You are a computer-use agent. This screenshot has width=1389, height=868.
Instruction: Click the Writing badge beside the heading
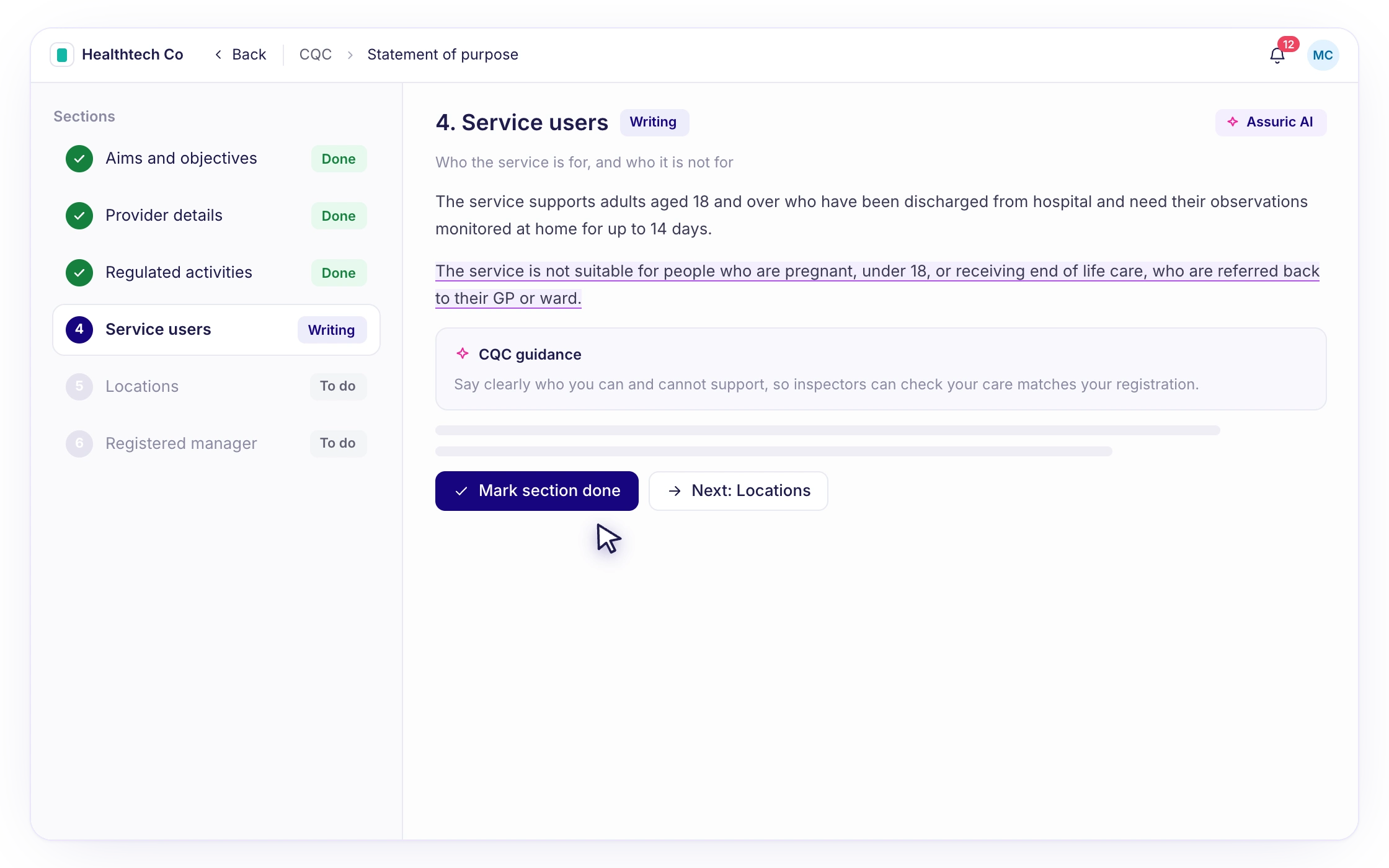coord(654,122)
